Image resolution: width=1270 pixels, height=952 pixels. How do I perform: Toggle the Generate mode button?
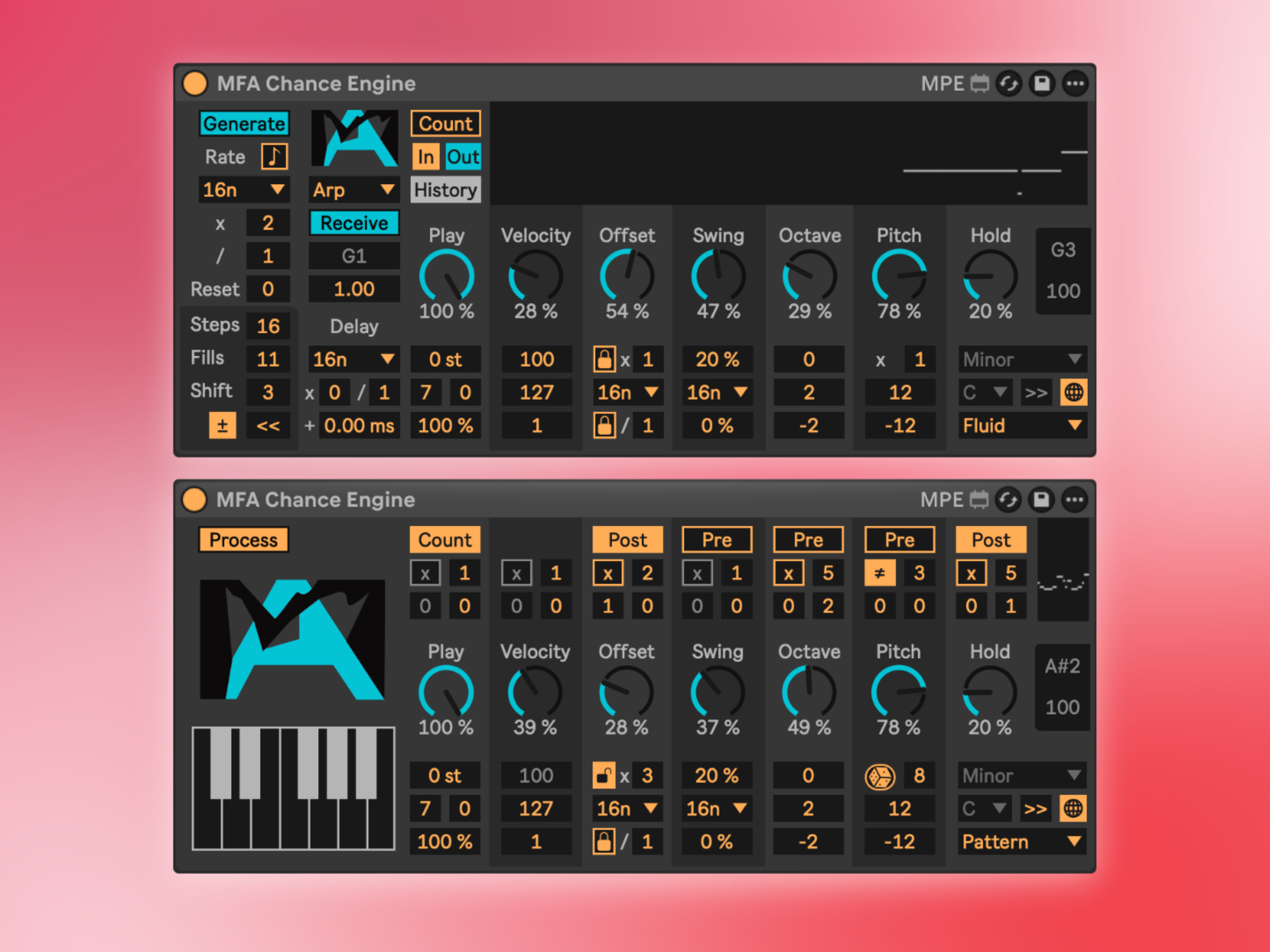[244, 123]
